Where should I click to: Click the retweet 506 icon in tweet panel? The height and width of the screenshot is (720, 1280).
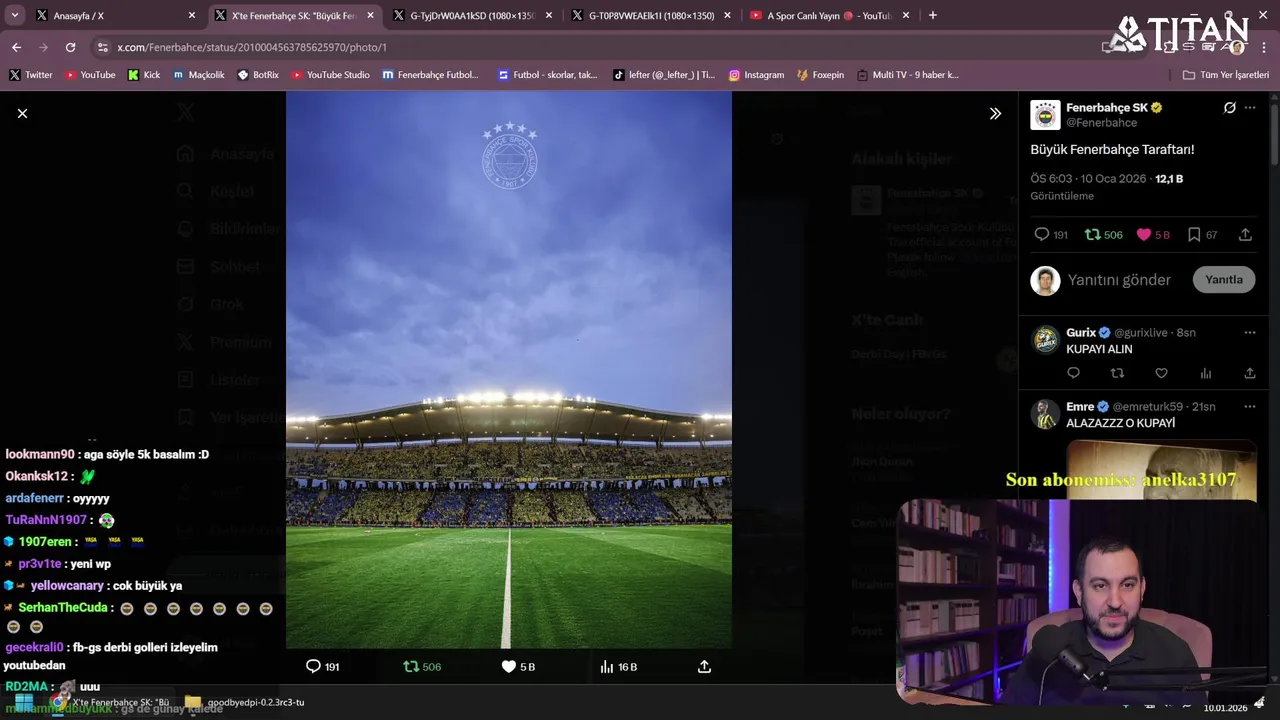[x=1093, y=235]
